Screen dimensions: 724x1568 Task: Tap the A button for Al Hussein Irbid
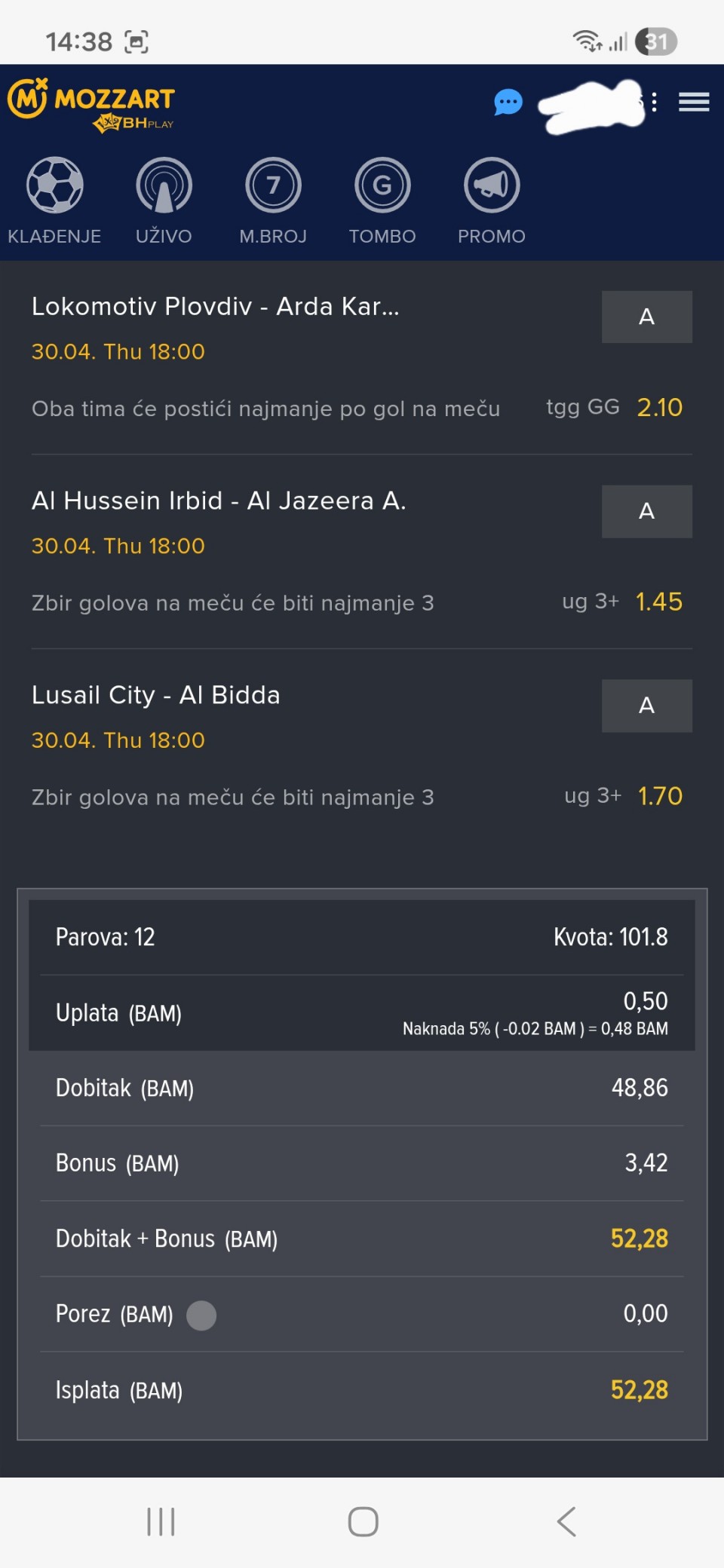[646, 511]
